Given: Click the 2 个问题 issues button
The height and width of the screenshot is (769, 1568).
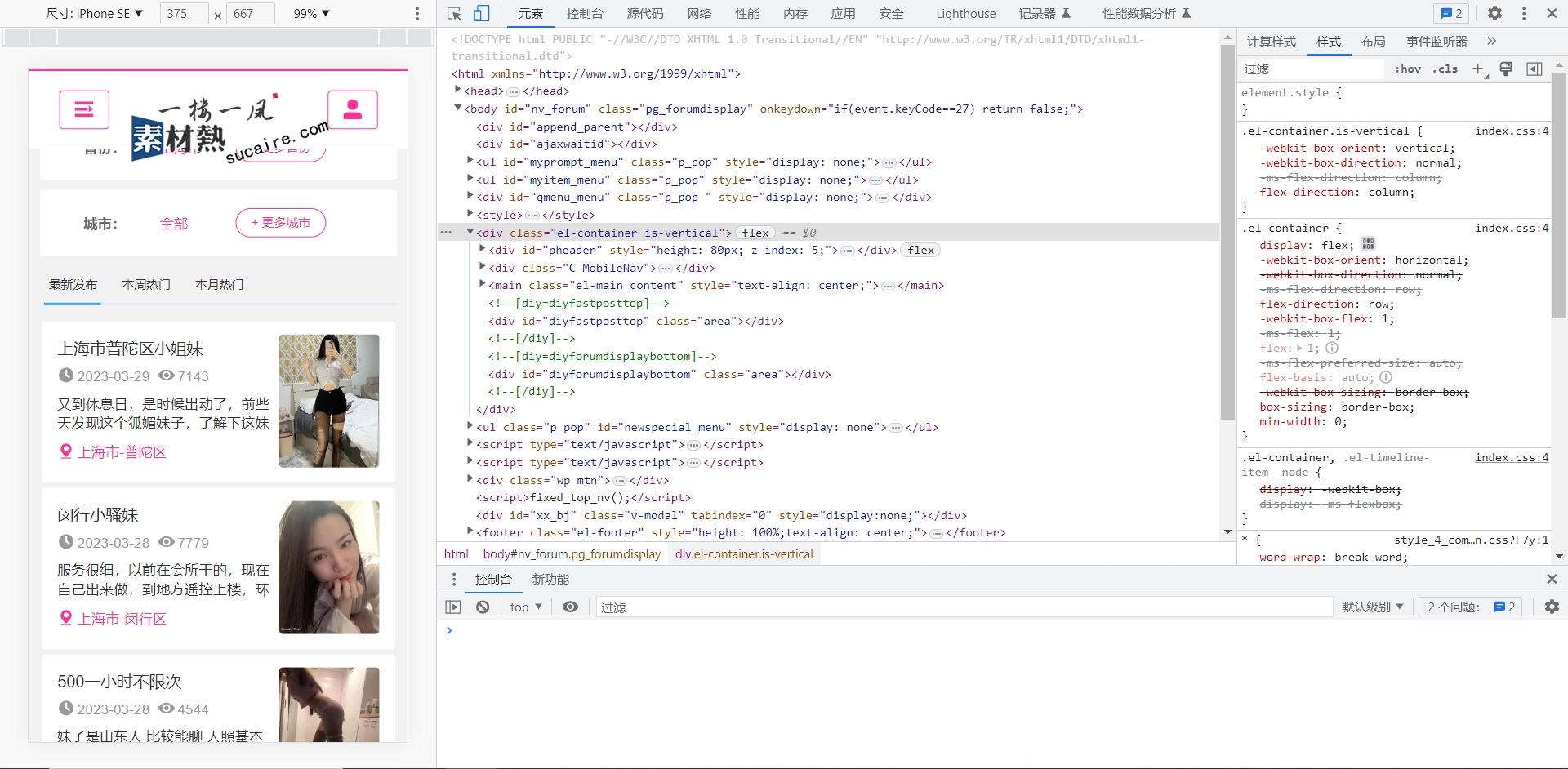Looking at the screenshot, I should [x=1471, y=607].
